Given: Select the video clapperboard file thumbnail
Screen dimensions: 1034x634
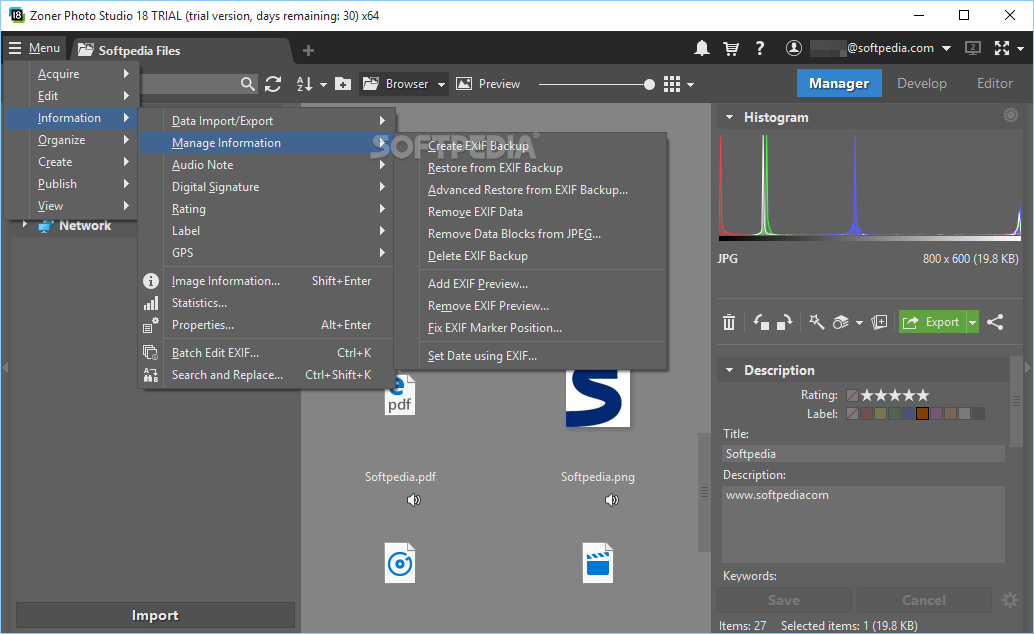Looking at the screenshot, I should (597, 563).
